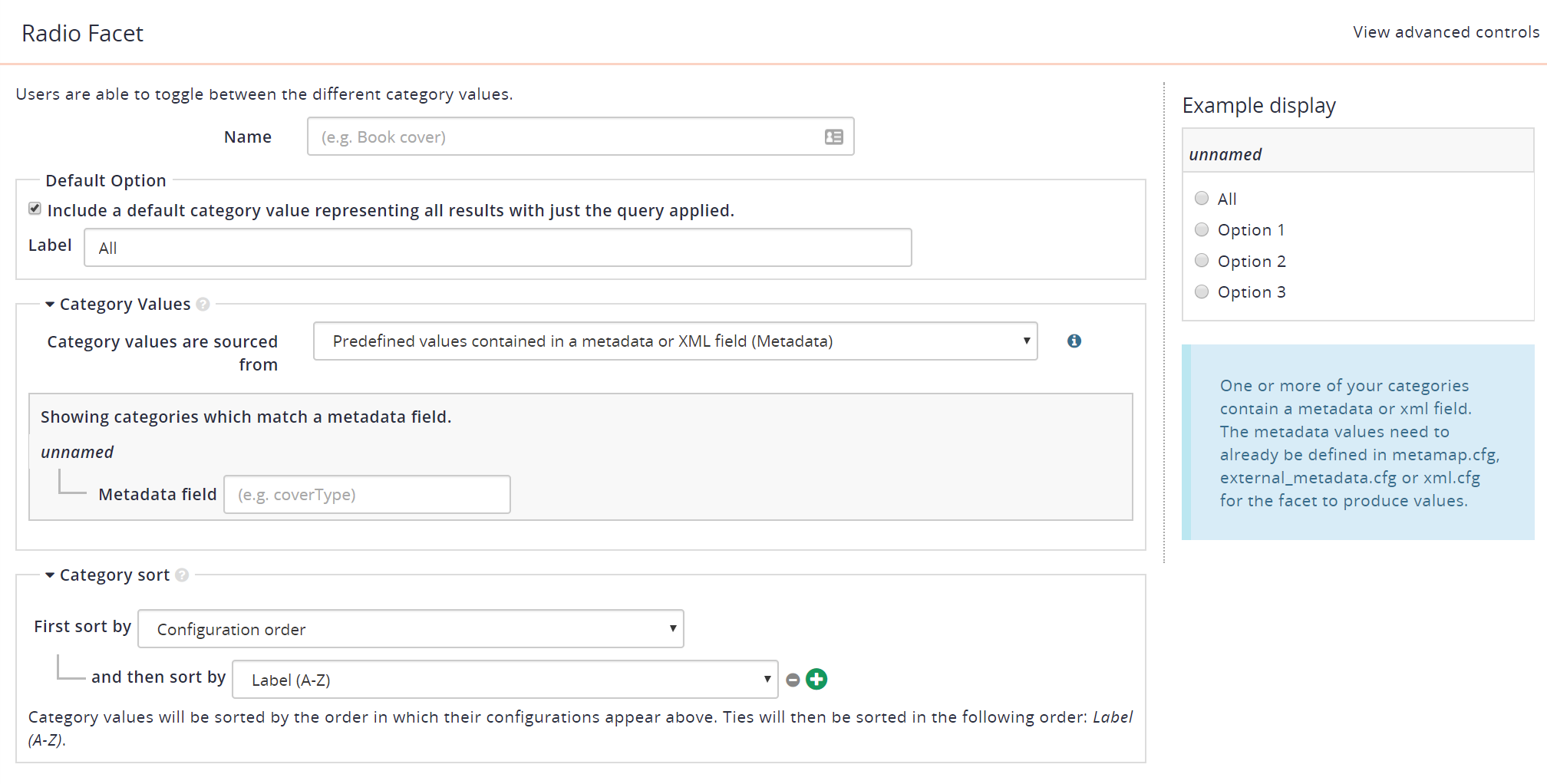The width and height of the screenshot is (1547, 784).
Task: Open the category values sourced from dropdown
Action: click(x=675, y=341)
